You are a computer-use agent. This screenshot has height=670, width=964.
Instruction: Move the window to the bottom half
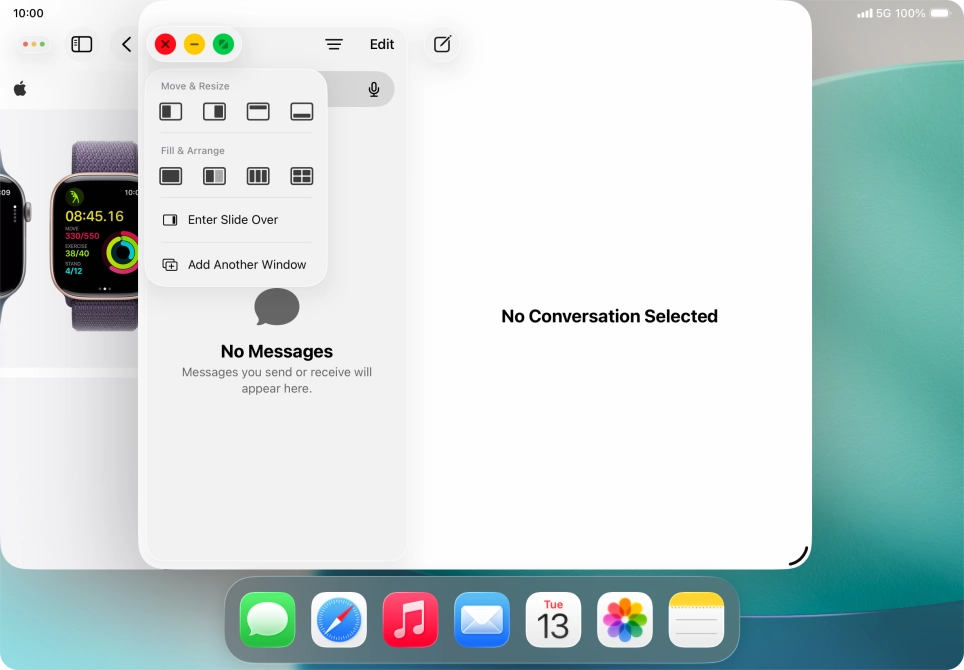(x=301, y=111)
